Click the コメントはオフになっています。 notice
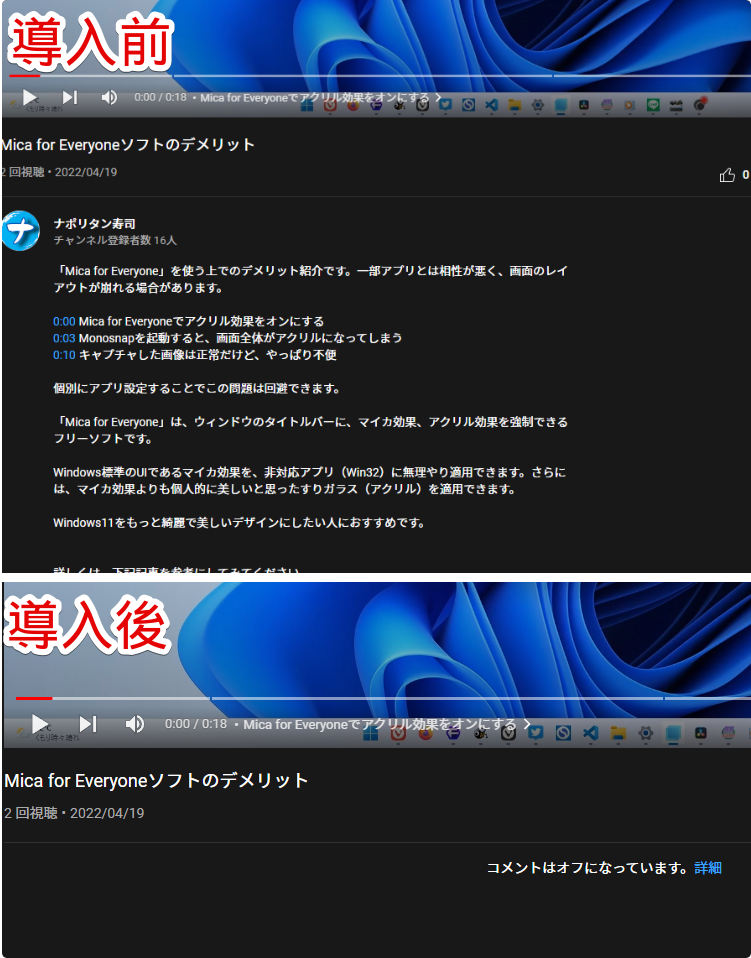Screen dimensions: 751x958 pyautogui.click(x=589, y=868)
